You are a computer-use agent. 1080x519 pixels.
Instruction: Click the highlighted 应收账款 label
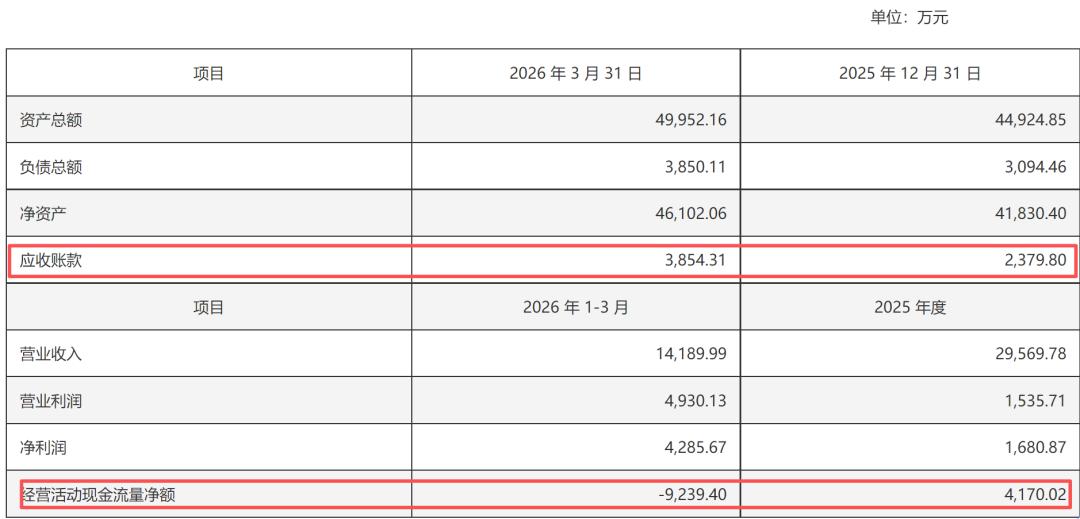pyautogui.click(x=52, y=260)
